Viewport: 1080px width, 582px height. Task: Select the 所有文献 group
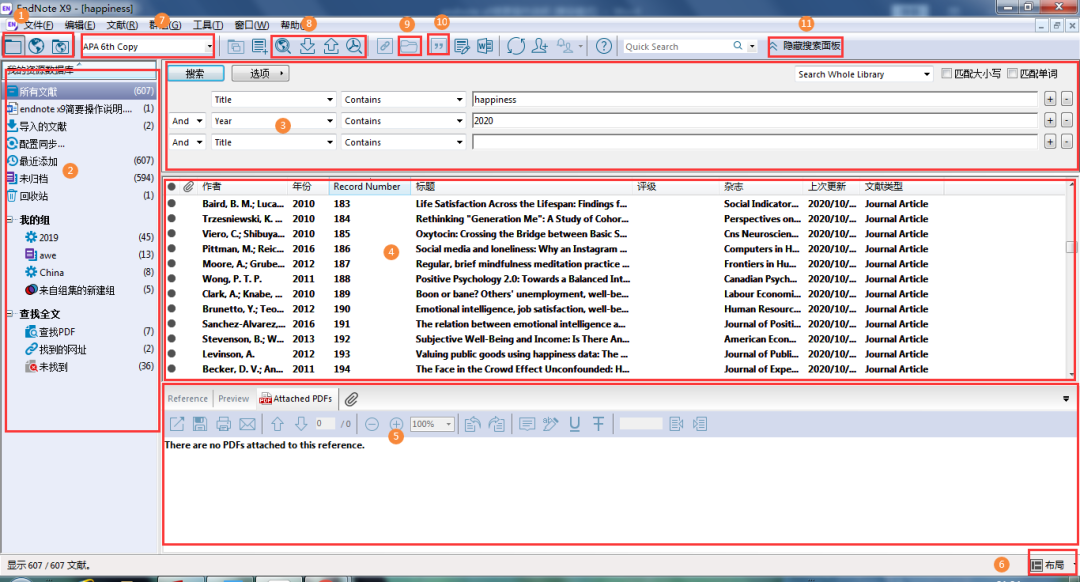(x=81, y=92)
